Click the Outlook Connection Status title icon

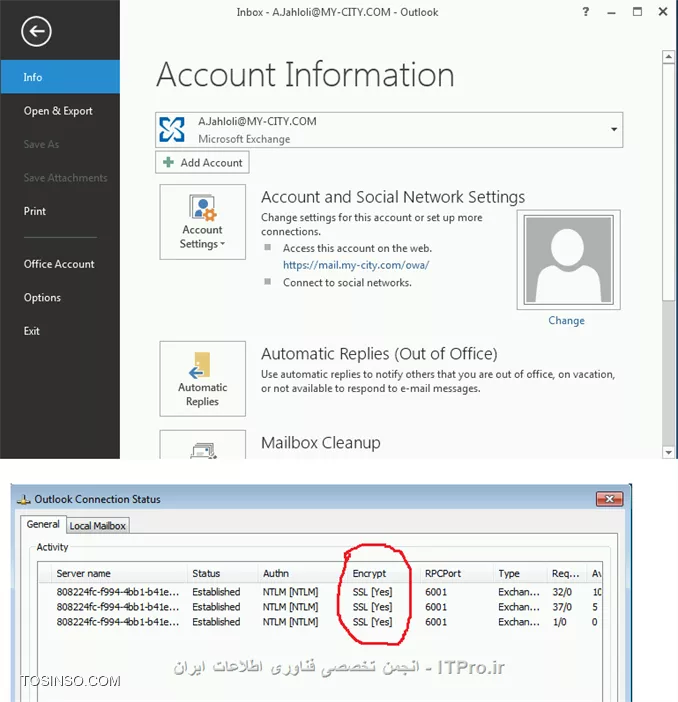pyautogui.click(x=23, y=499)
